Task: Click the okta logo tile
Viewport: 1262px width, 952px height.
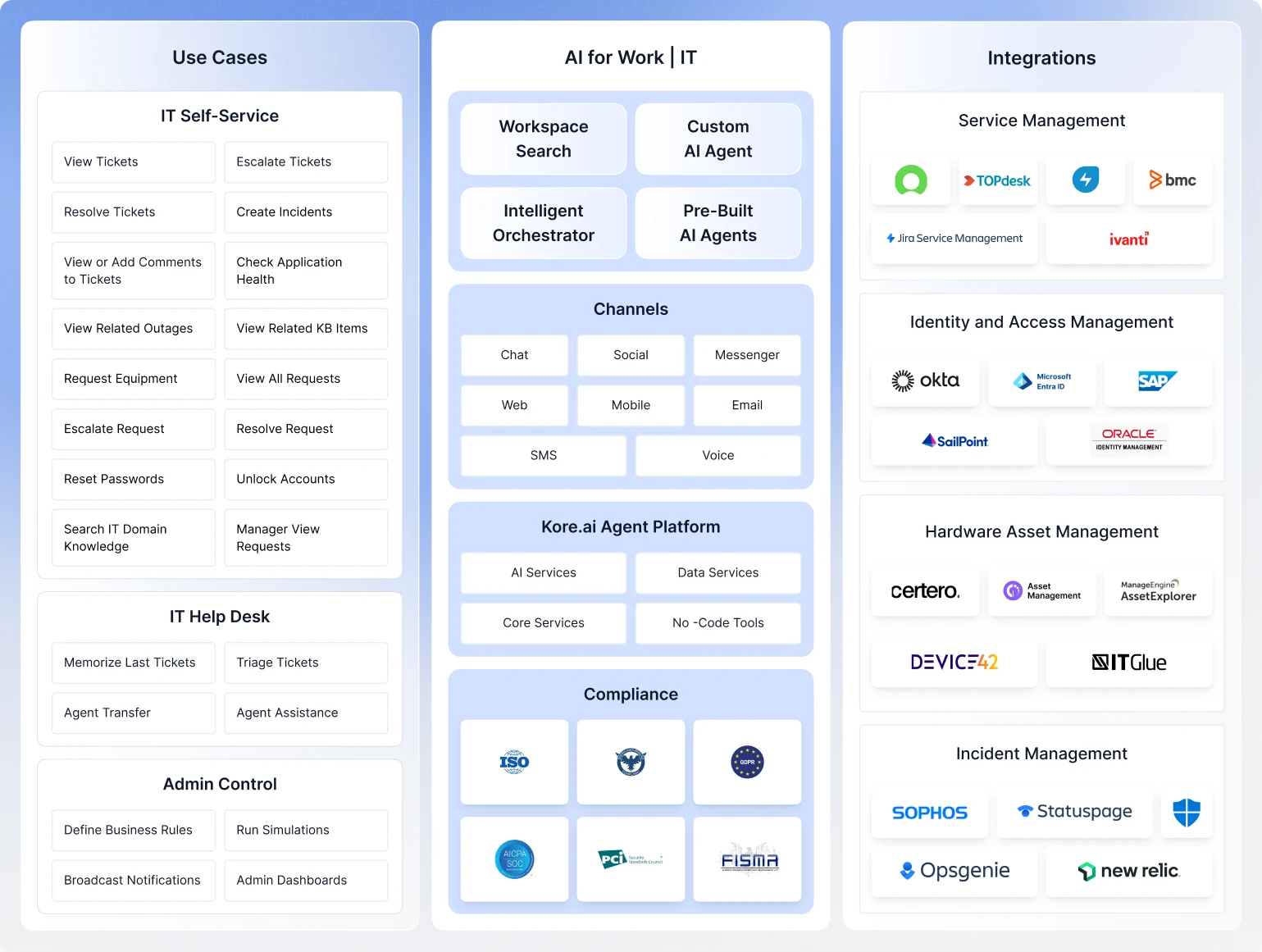Action: pos(925,380)
